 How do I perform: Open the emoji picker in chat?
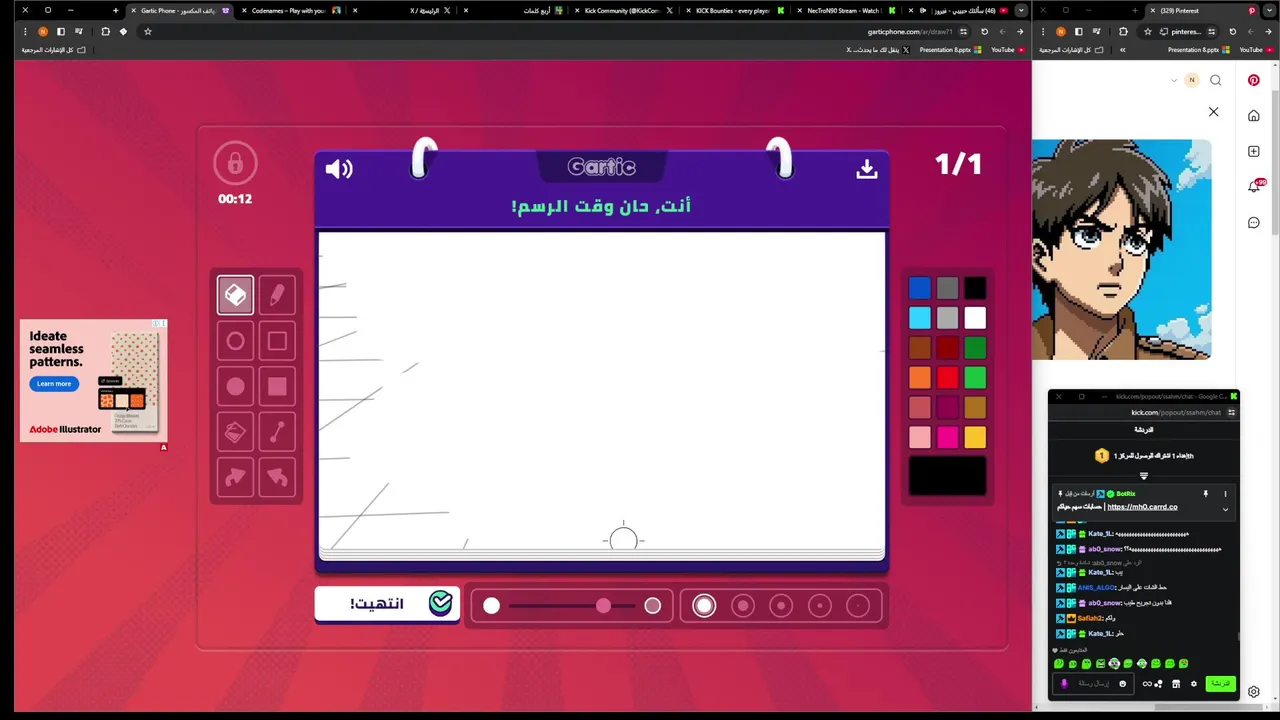1123,684
